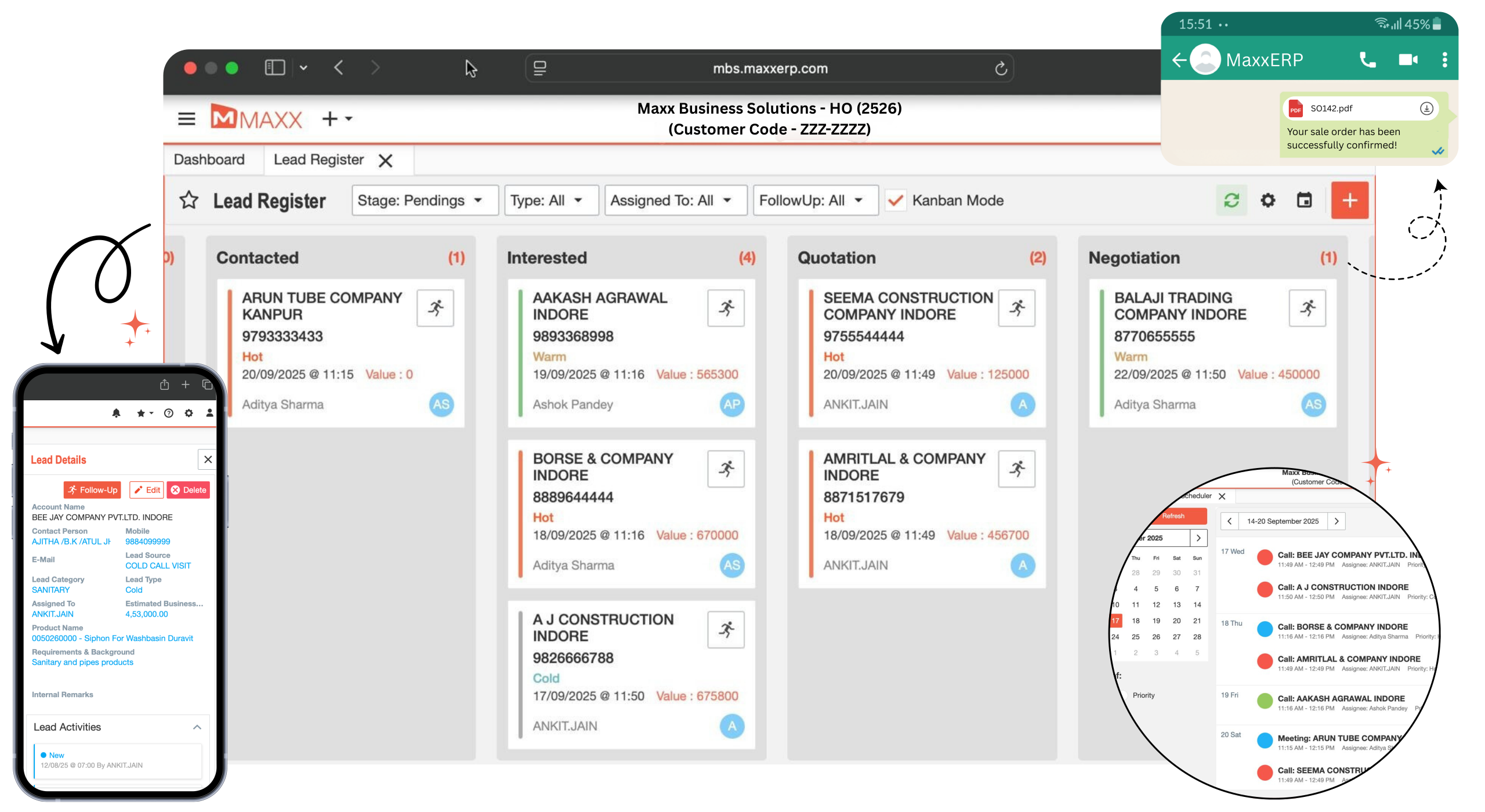The width and height of the screenshot is (1485, 812).
Task: Click the Delete button in Lead Details
Action: pos(189,490)
